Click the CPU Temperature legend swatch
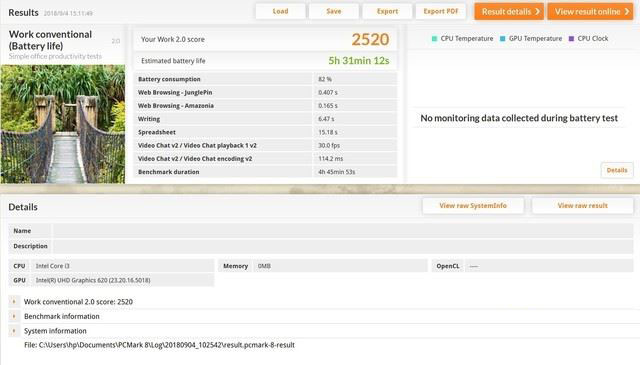 [434, 38]
